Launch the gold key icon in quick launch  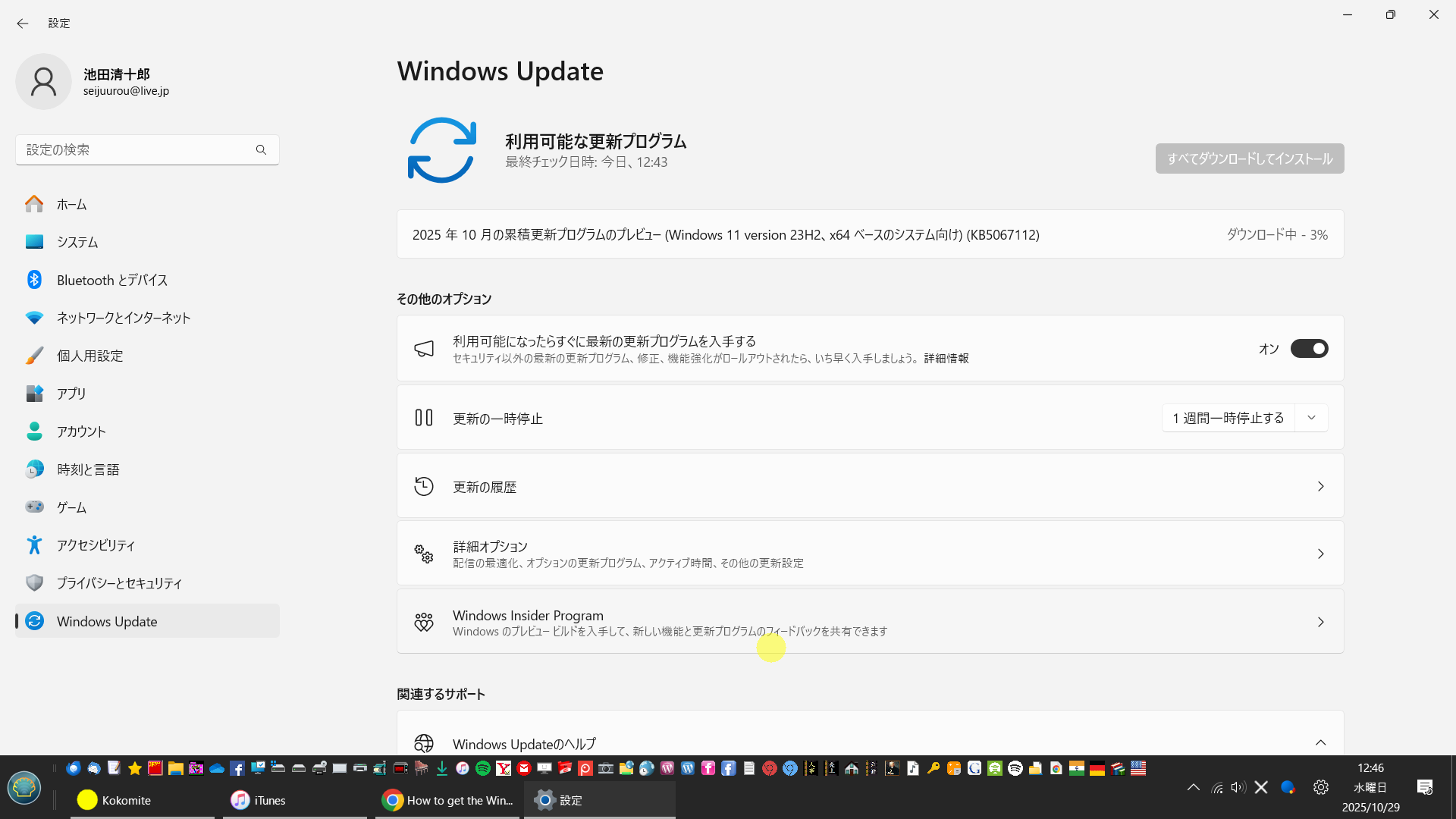pyautogui.click(x=934, y=768)
